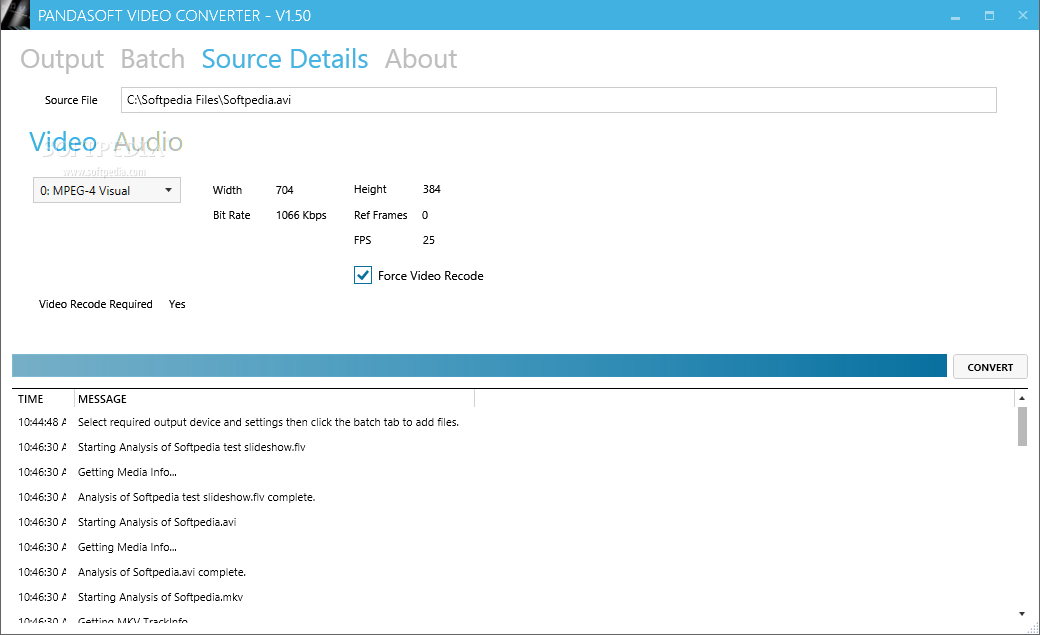
Task: Click the 'Video Recode Required' label
Action: (x=96, y=304)
